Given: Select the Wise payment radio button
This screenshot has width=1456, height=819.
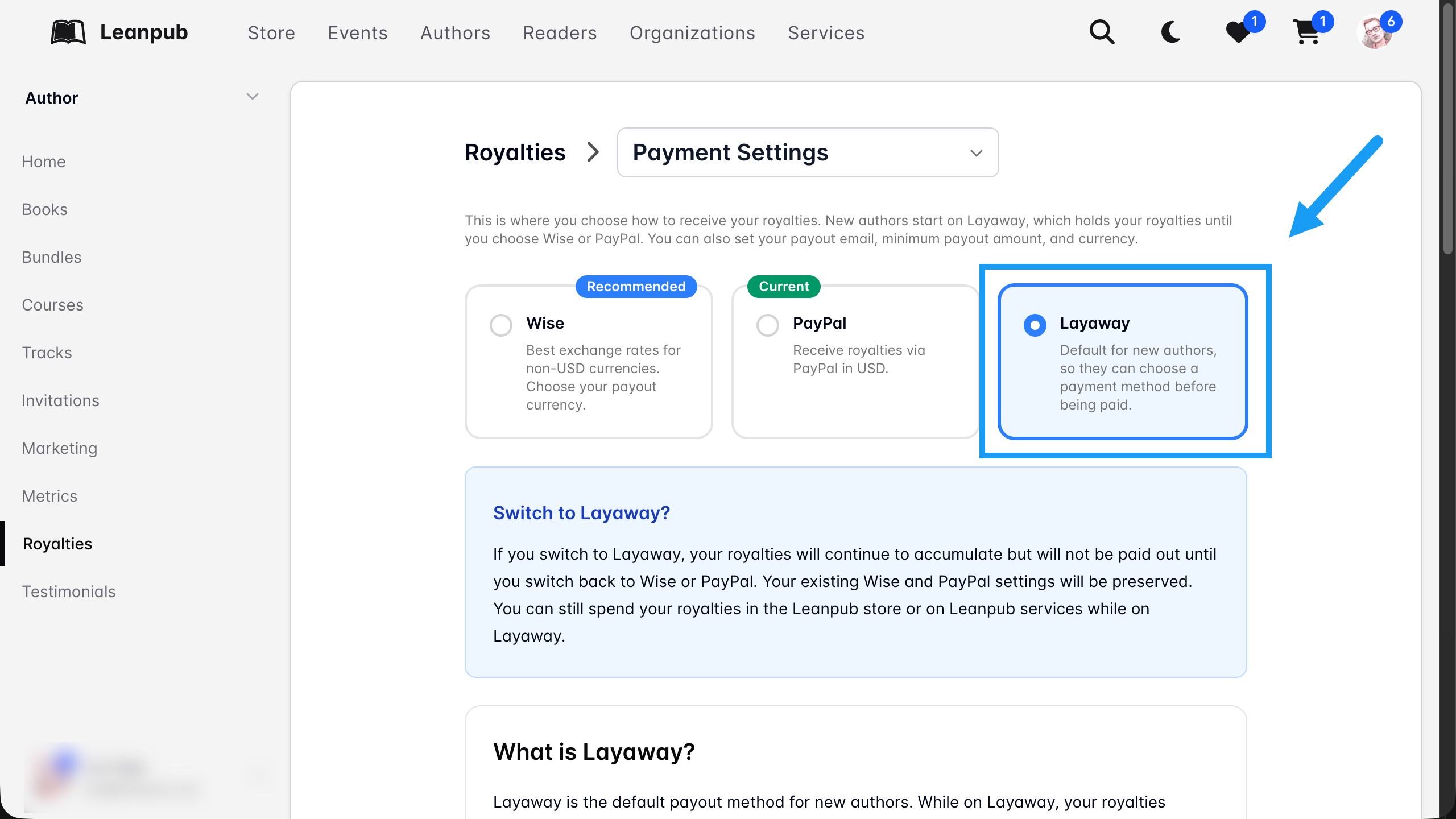Looking at the screenshot, I should [501, 325].
